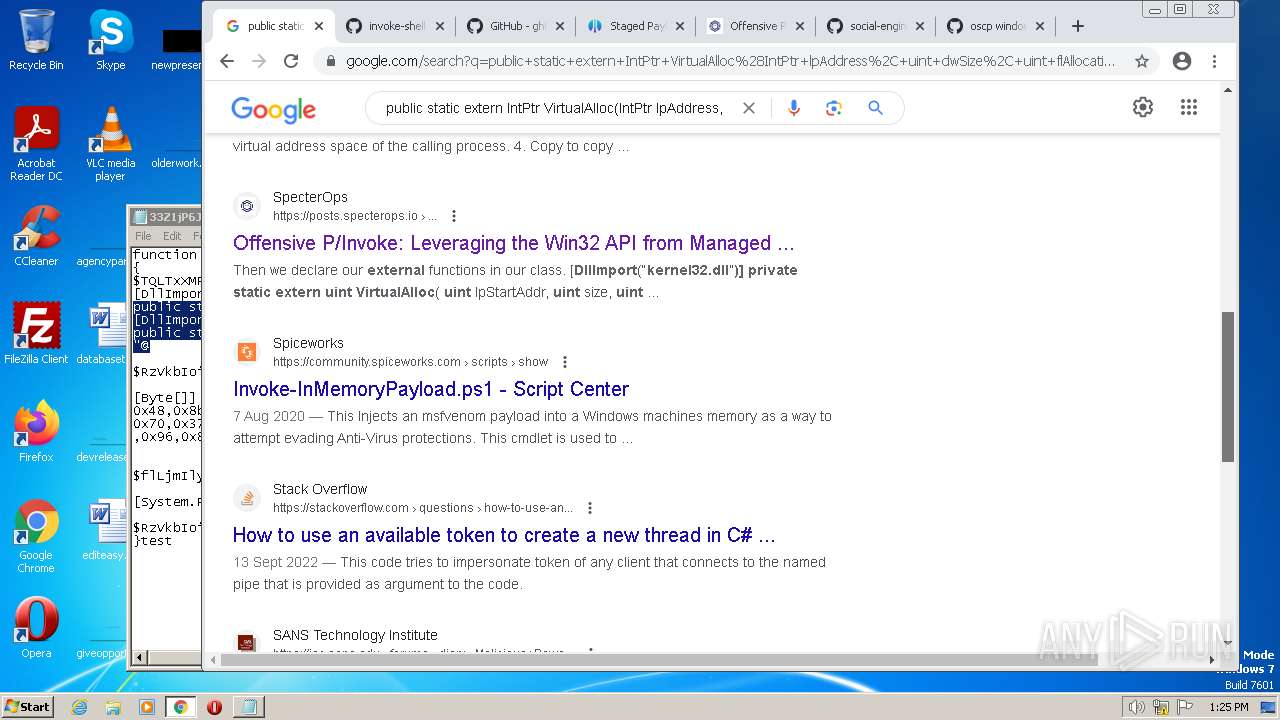Open the Edit menu in Notepad
Screen dimensions: 1280x720
[172, 236]
